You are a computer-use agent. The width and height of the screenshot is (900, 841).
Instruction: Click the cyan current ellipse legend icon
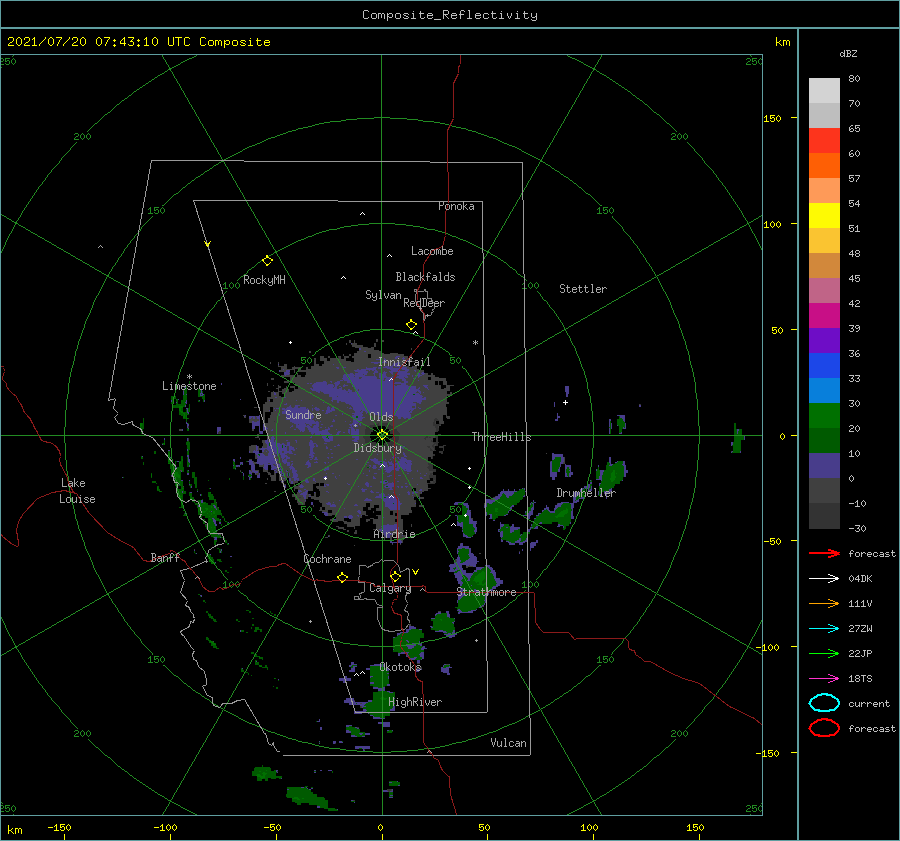pyautogui.click(x=824, y=703)
